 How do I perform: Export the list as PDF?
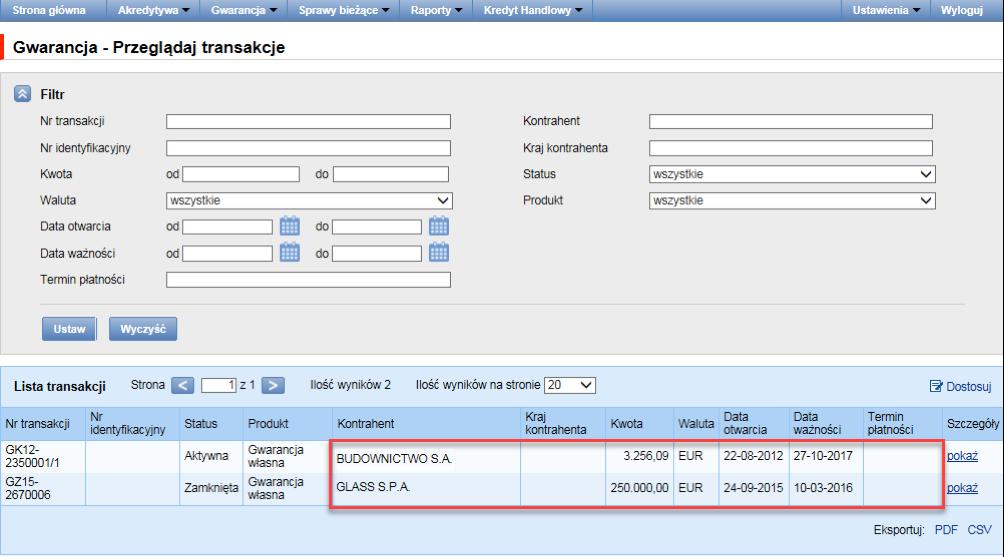946,529
